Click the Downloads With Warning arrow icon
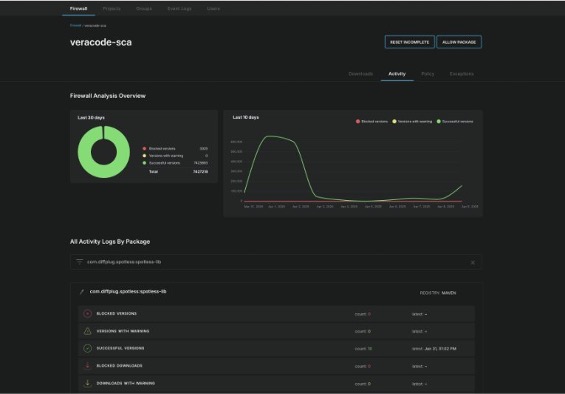The height and width of the screenshot is (394, 565). 88,383
